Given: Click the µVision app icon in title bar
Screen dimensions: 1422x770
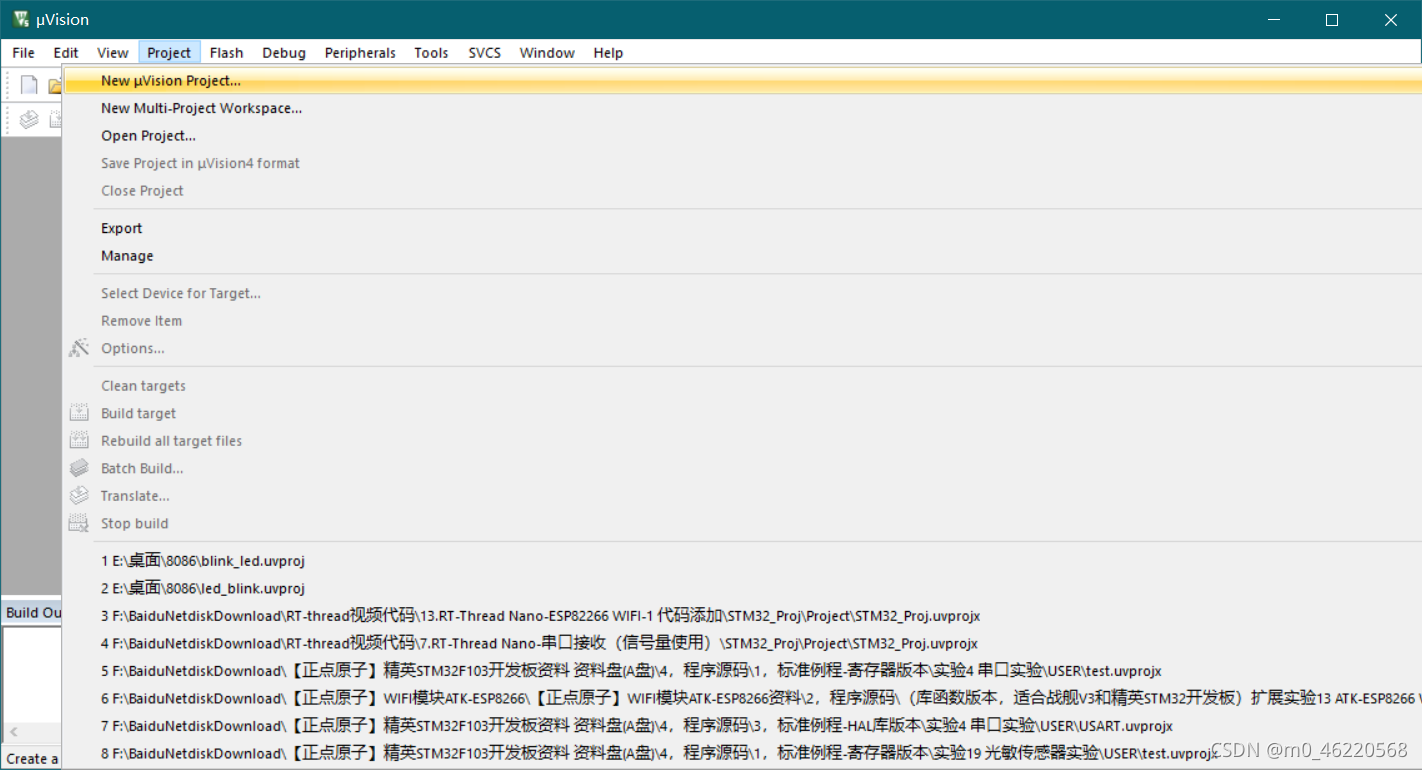Looking at the screenshot, I should 21,19.
